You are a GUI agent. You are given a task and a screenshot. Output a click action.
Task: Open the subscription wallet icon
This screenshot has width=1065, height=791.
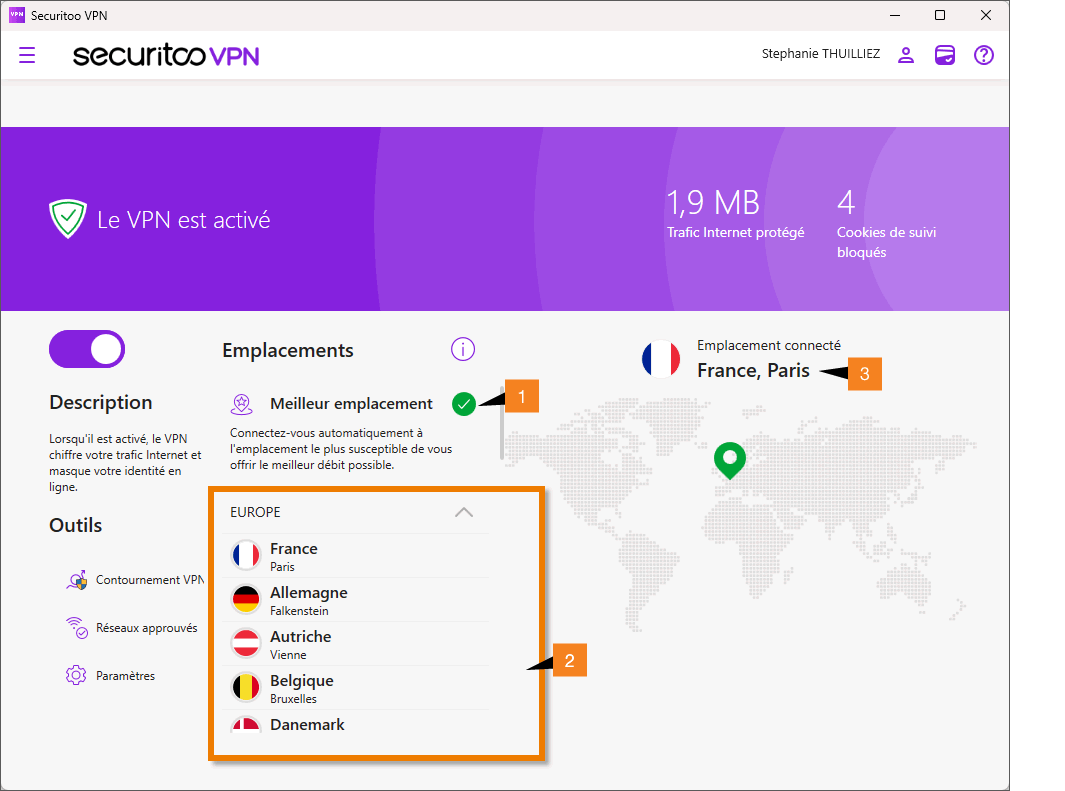[945, 55]
